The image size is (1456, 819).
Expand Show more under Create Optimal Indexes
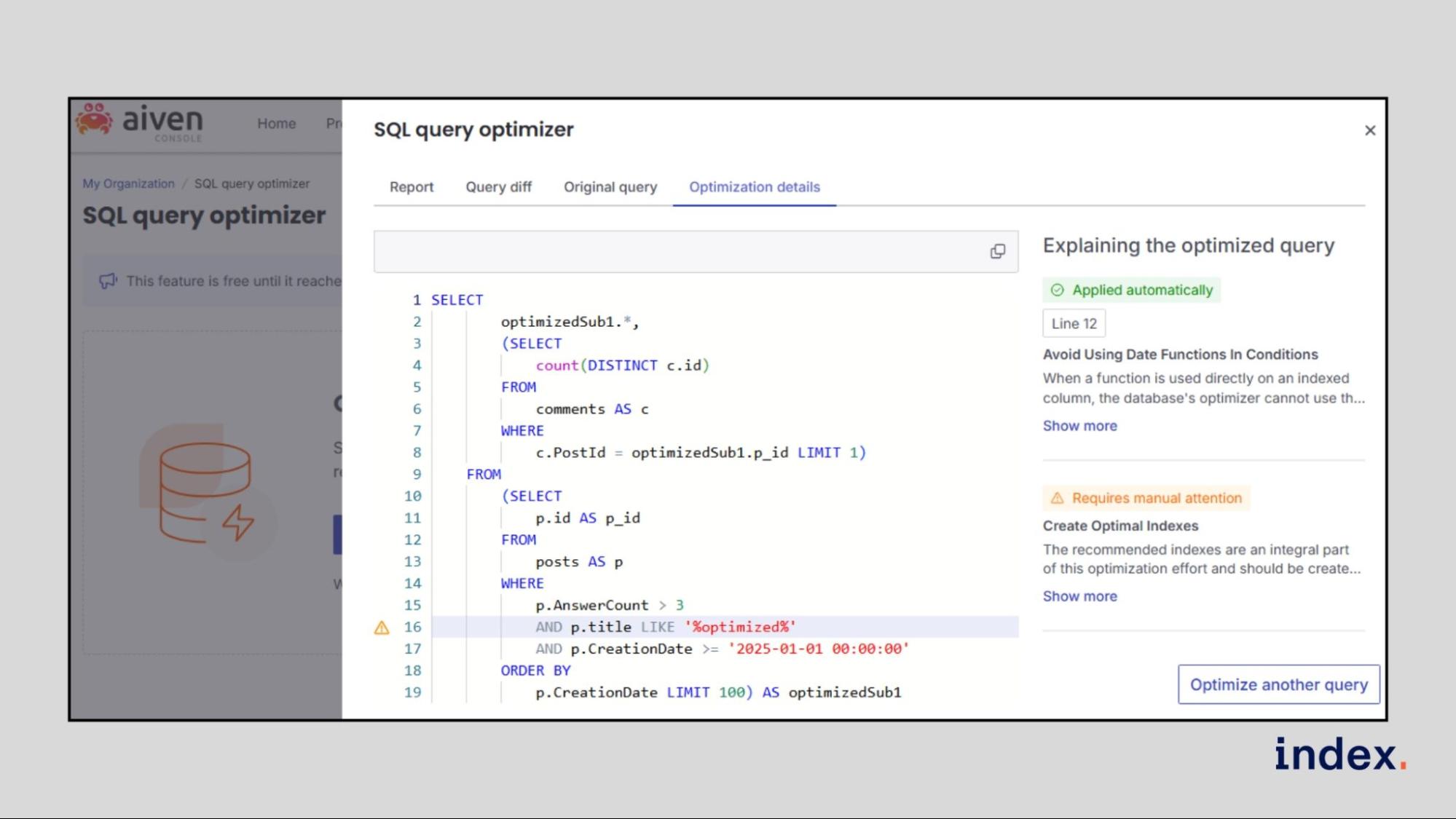tap(1079, 596)
